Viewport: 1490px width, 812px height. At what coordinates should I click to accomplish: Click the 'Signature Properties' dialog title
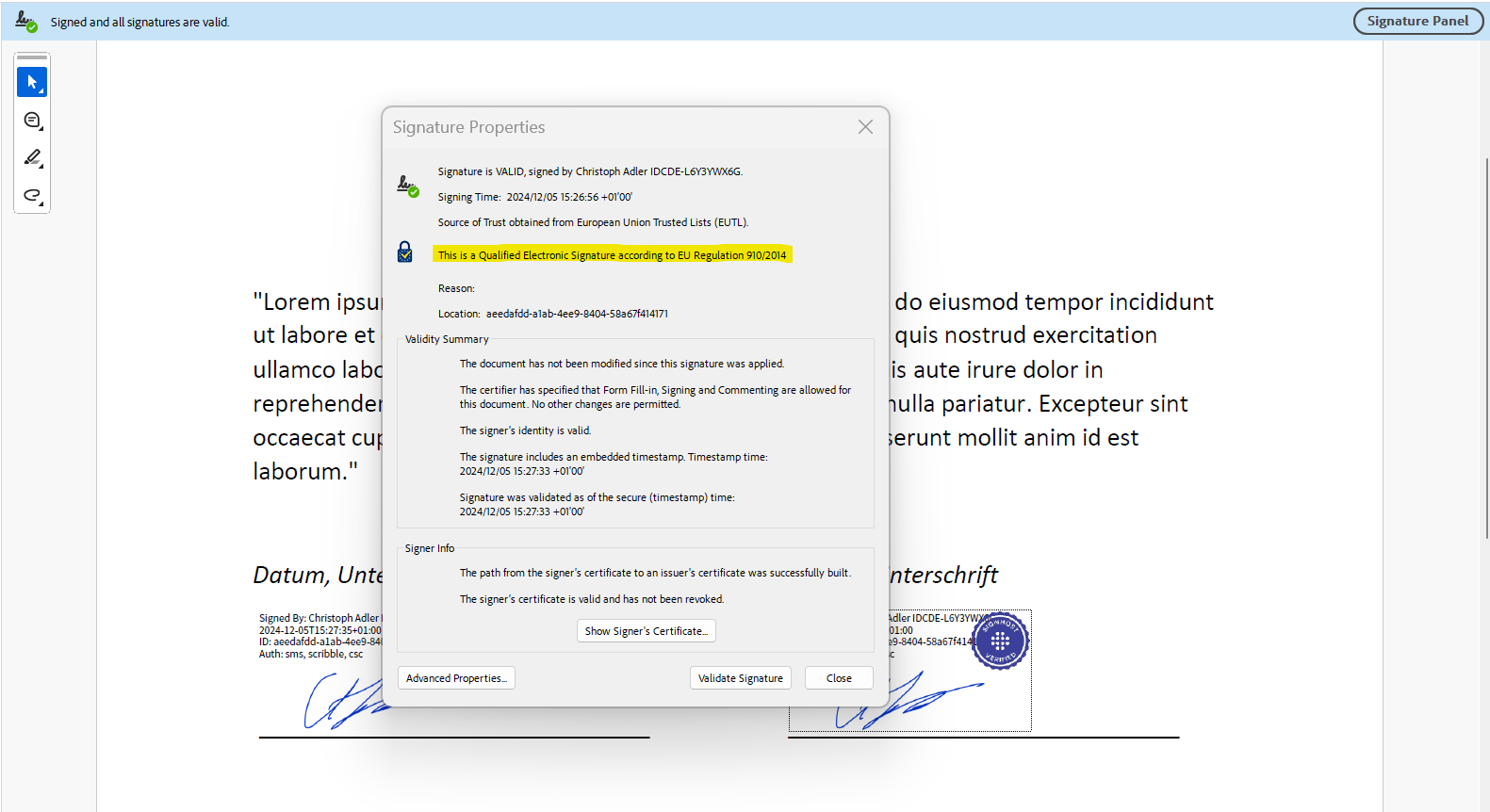click(x=468, y=127)
